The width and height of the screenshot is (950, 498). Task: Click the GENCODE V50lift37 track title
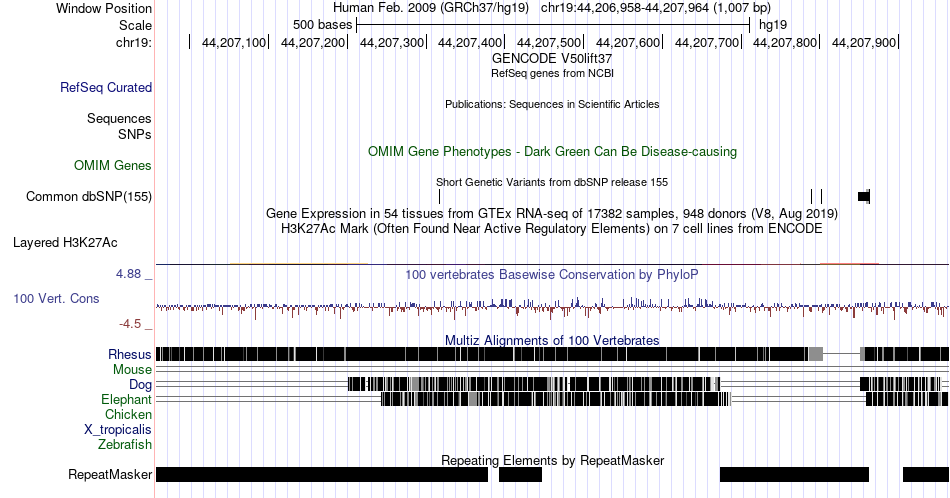pyautogui.click(x=552, y=58)
